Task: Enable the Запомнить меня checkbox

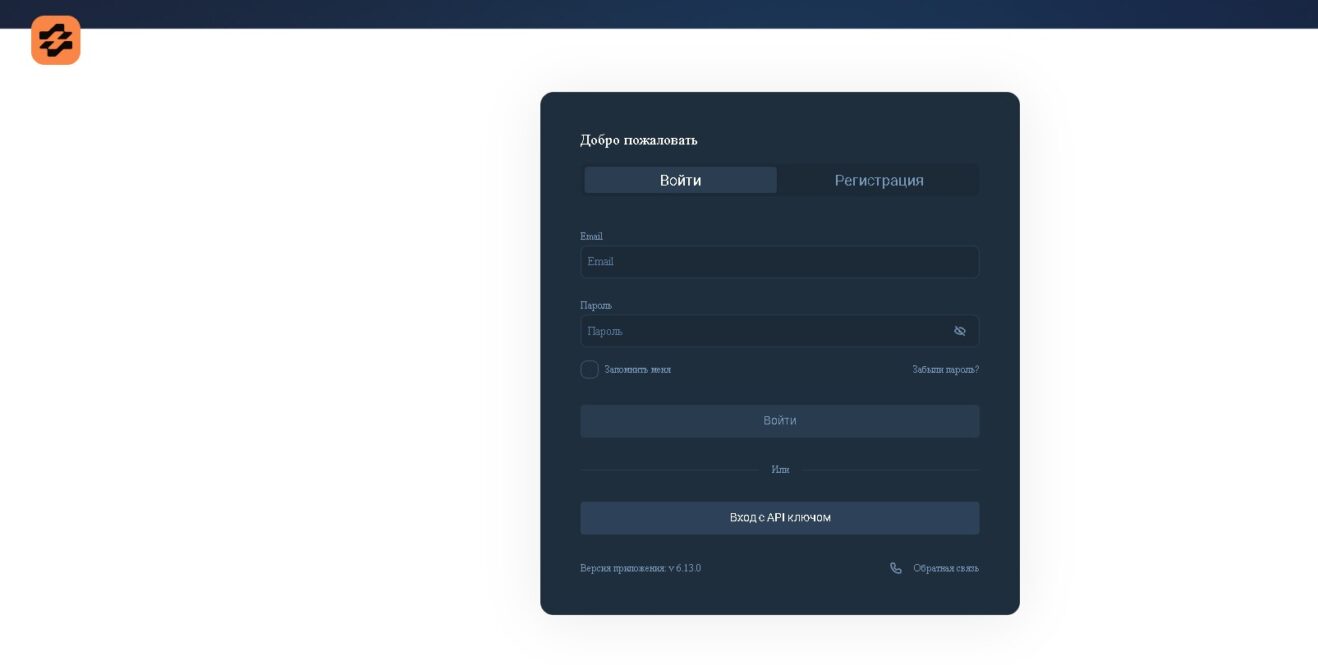Action: tap(589, 369)
